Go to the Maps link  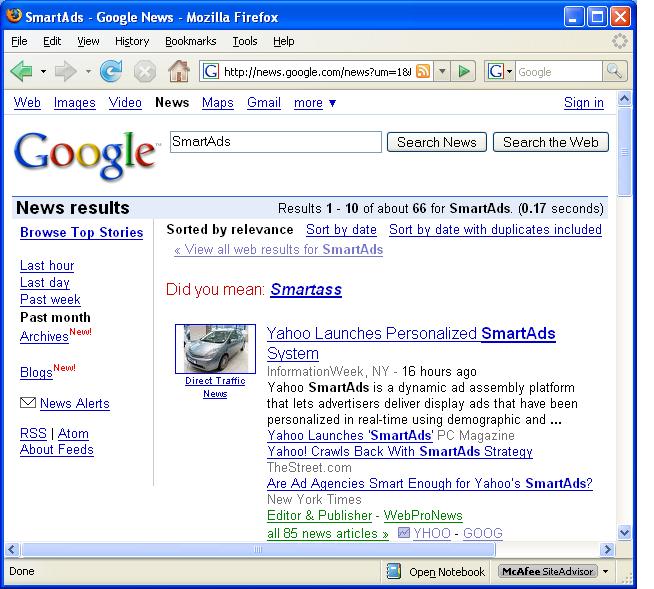[x=218, y=103]
